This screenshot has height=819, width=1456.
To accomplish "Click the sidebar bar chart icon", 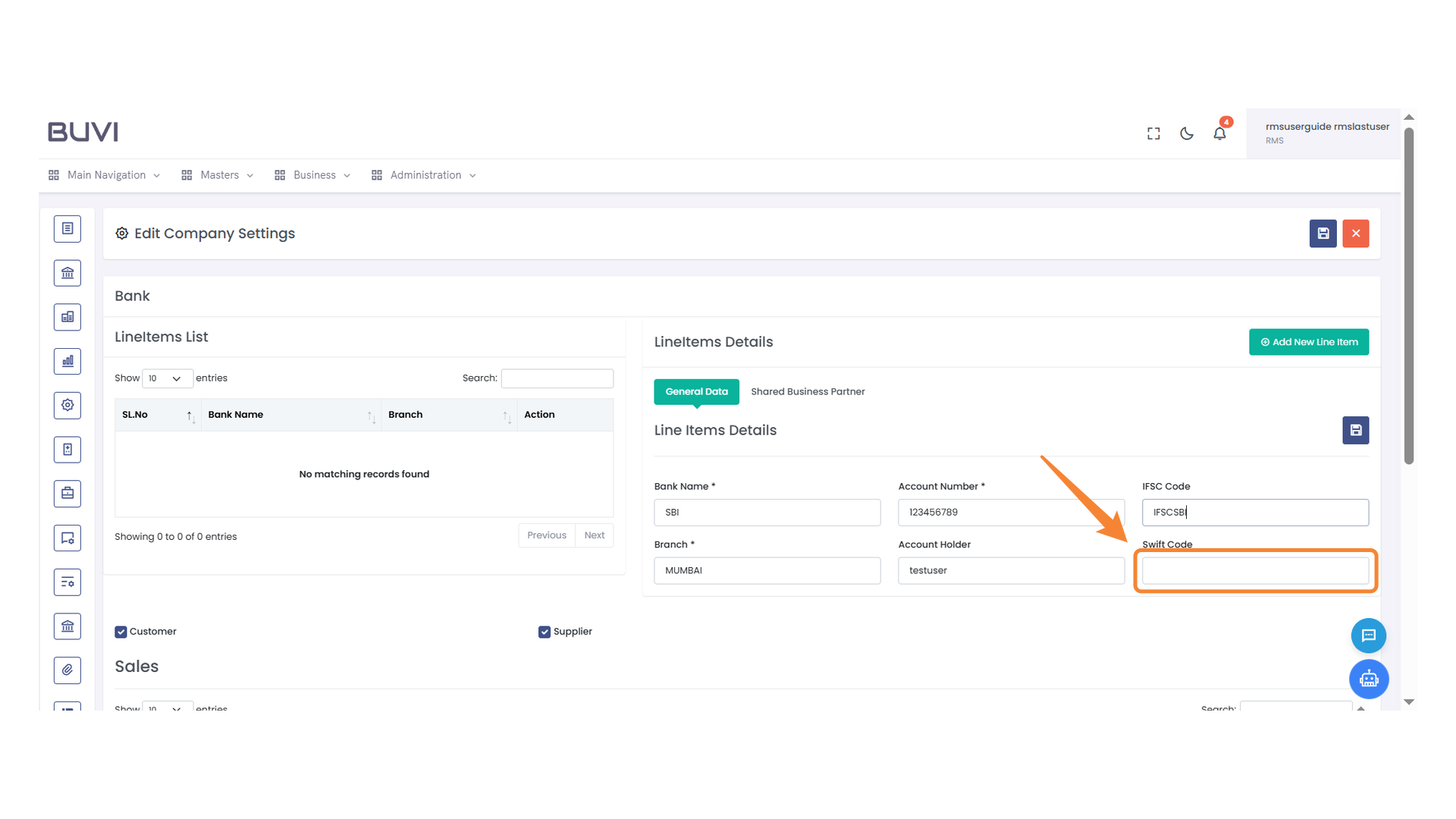I will tap(67, 361).
